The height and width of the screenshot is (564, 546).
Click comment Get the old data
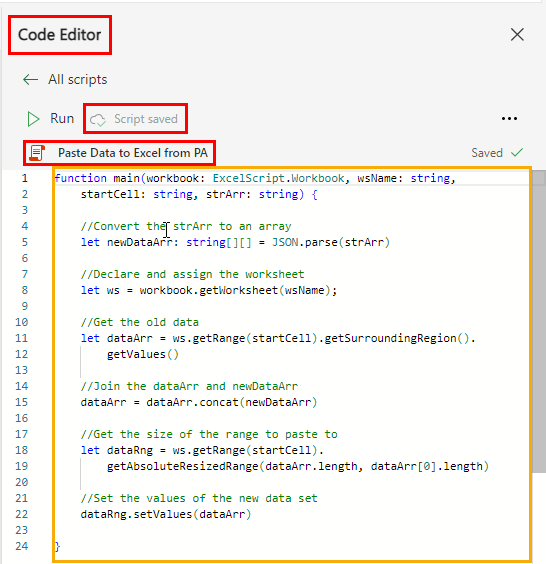(140, 322)
